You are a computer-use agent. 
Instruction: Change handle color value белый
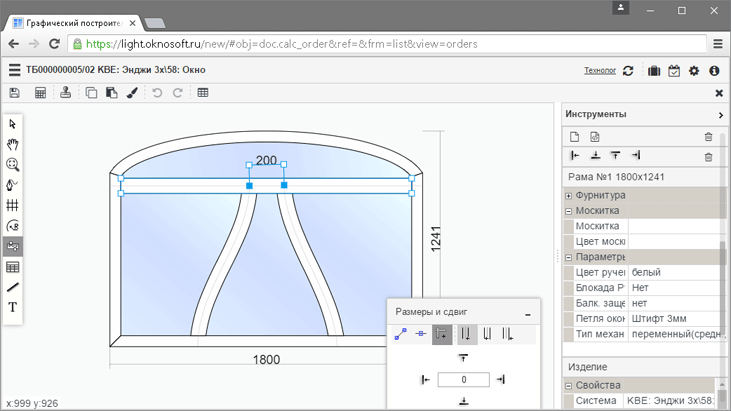click(674, 272)
